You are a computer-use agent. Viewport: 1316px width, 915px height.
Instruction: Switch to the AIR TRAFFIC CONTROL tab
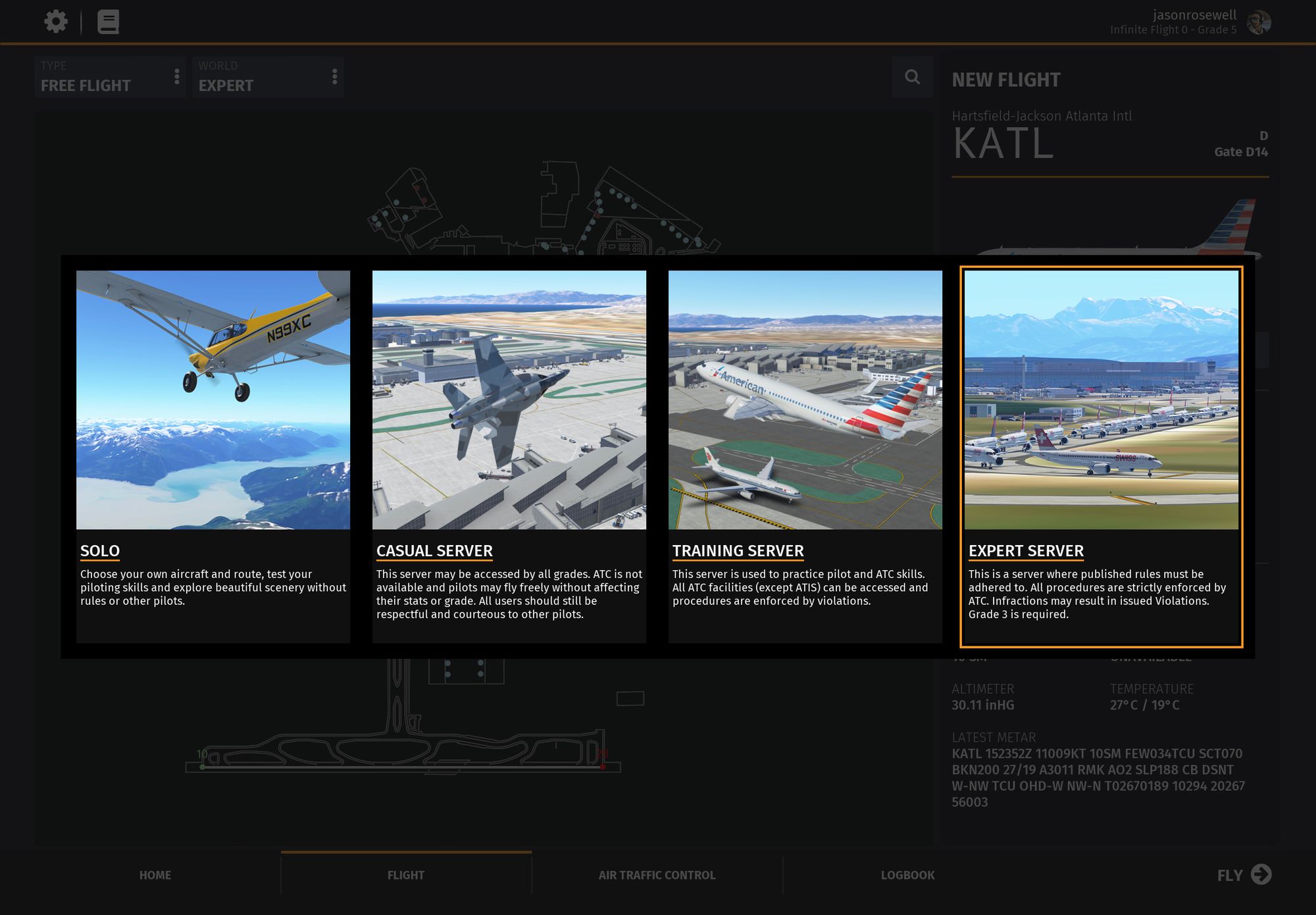coord(657,875)
